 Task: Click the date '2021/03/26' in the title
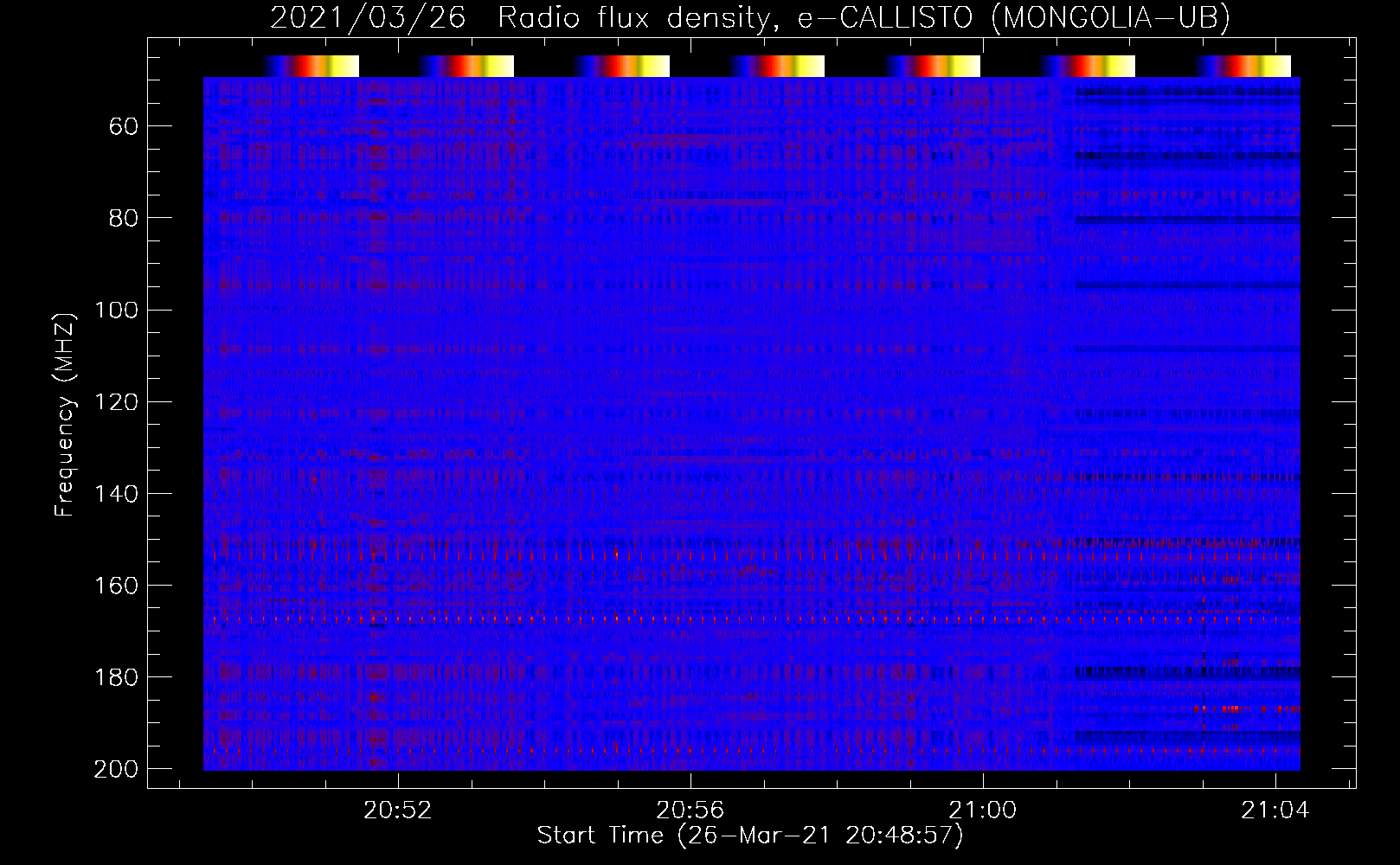368,17
